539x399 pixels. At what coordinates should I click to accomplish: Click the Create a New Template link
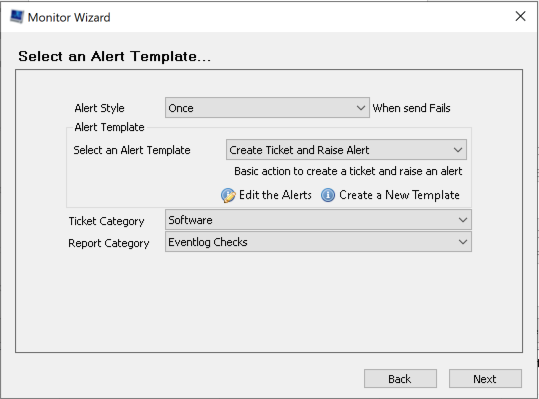point(399,195)
